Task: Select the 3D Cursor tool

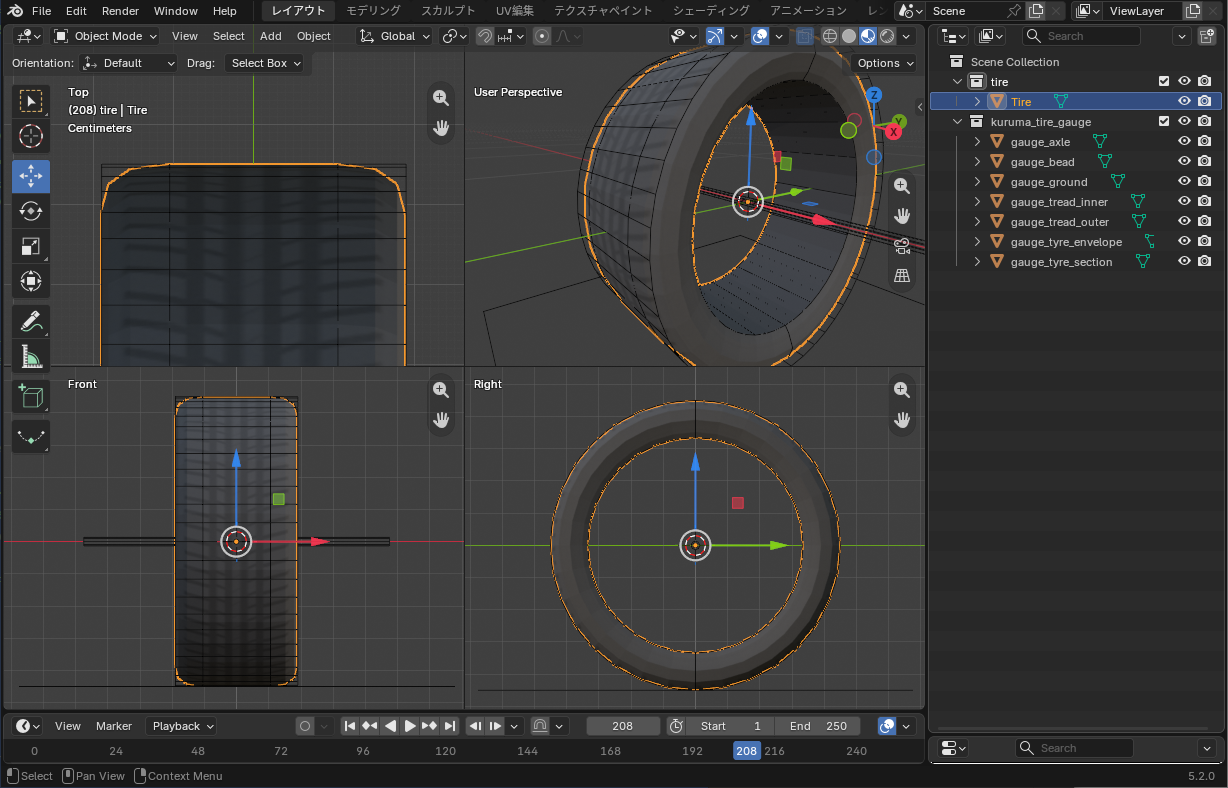Action: point(31,136)
